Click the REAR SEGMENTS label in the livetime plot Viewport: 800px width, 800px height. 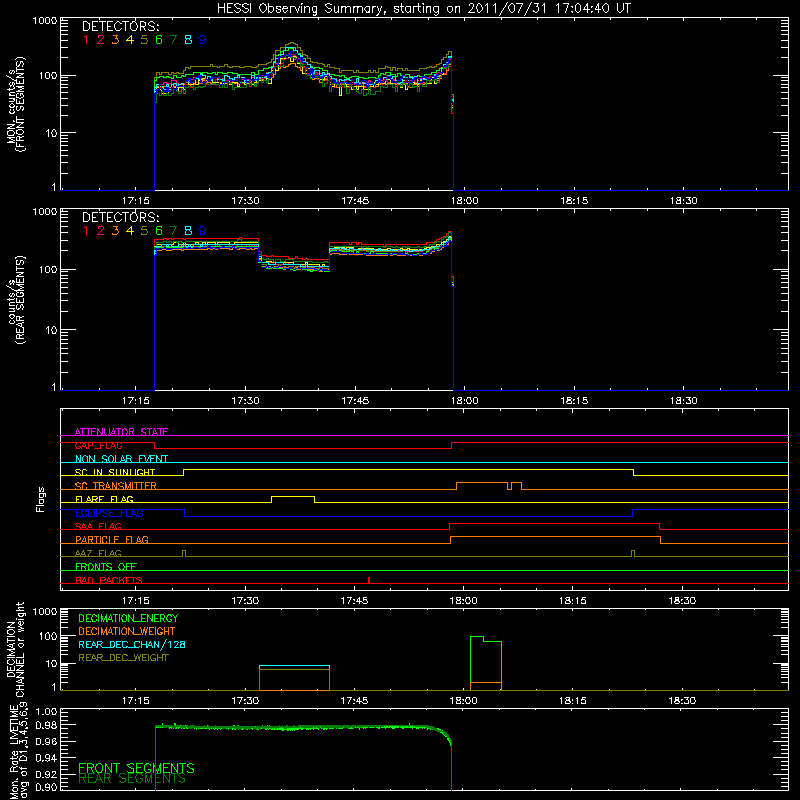[x=132, y=779]
